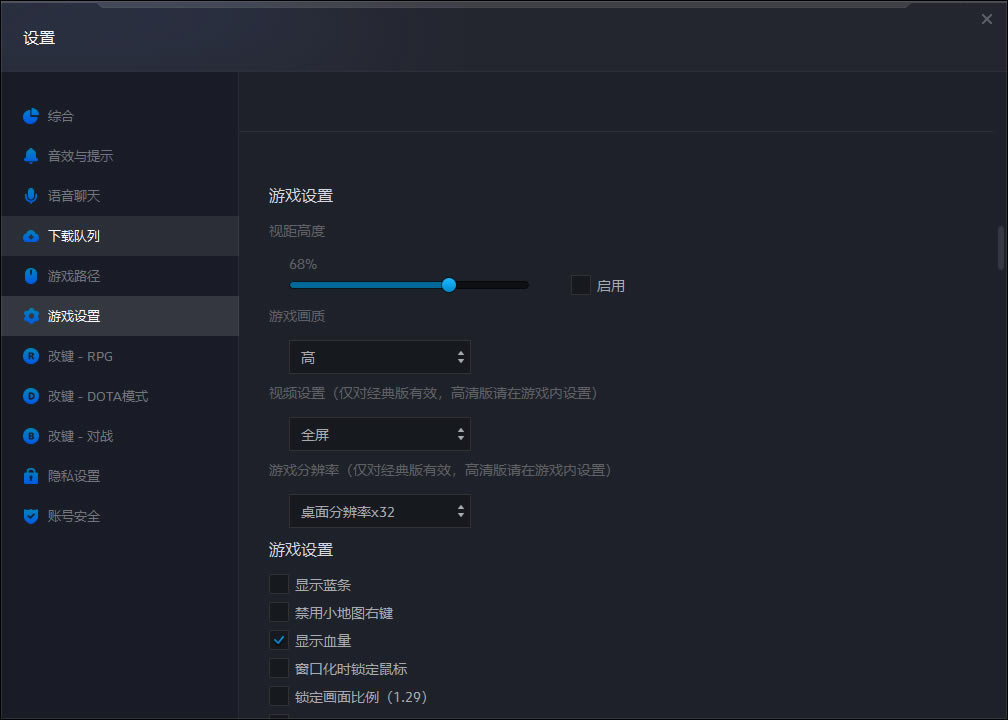Open the 改键 - 对战 settings page

[80, 436]
